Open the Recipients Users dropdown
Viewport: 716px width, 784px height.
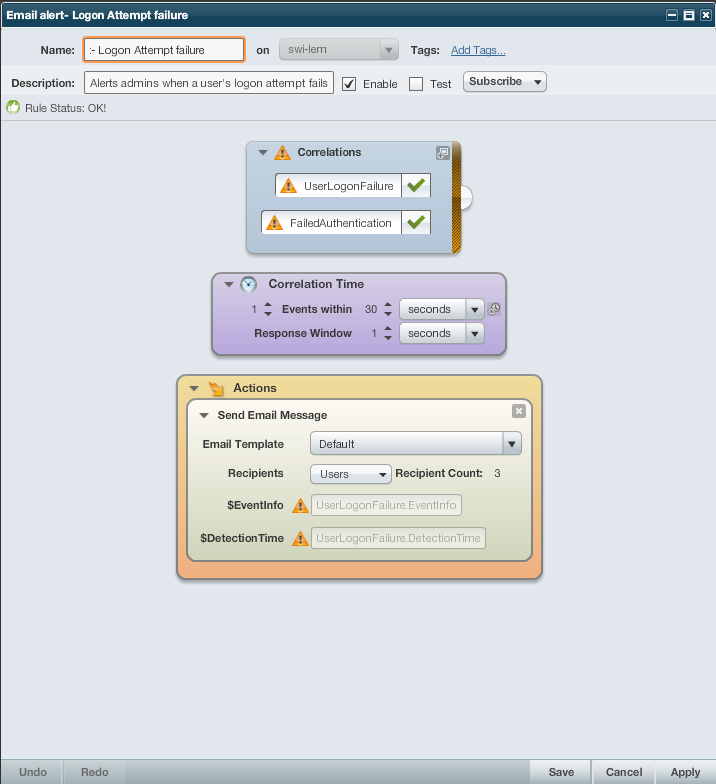click(350, 474)
